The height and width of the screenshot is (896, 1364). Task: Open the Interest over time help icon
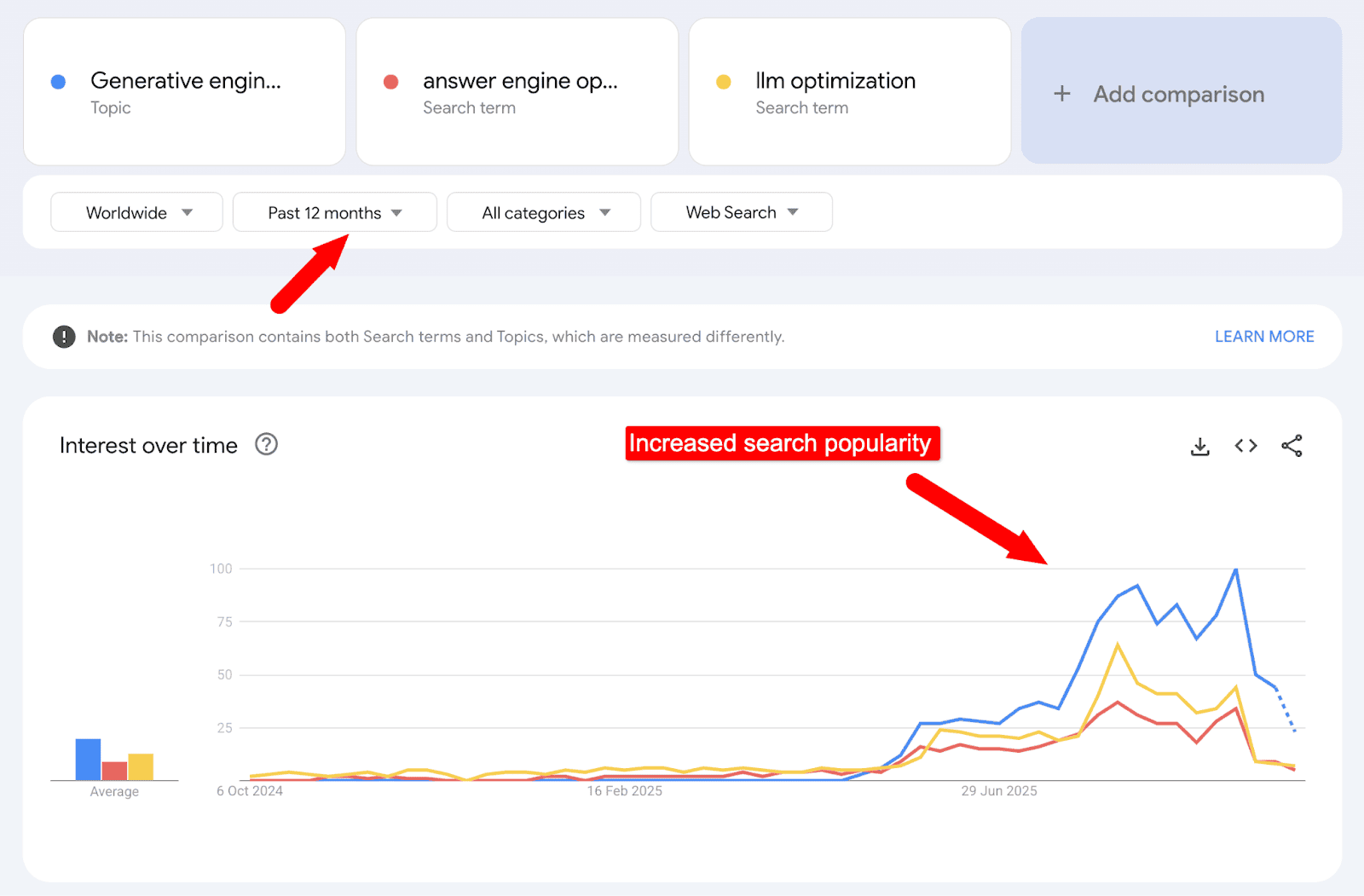[267, 445]
